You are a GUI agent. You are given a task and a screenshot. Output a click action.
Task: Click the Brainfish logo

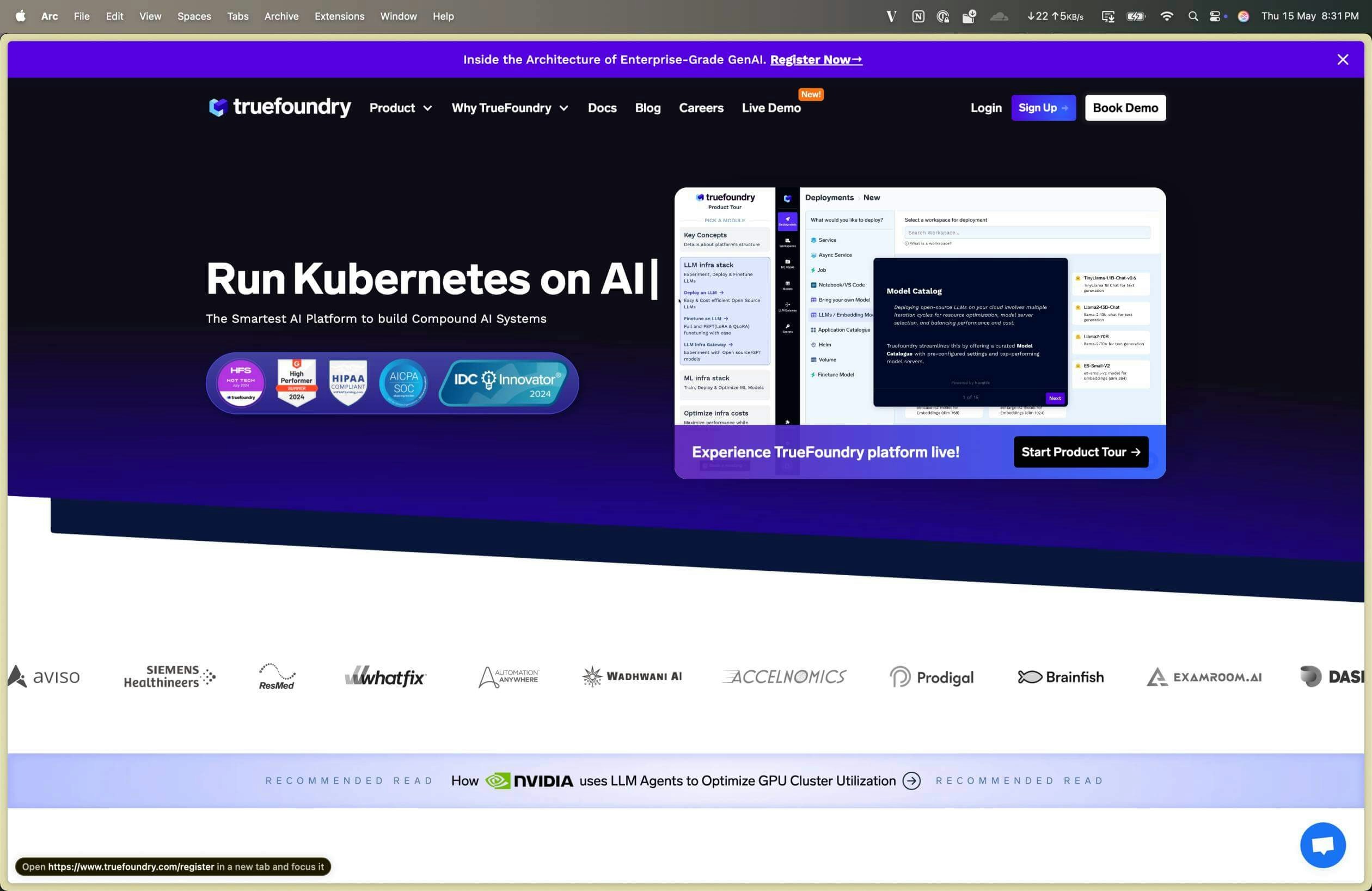[x=1061, y=677]
